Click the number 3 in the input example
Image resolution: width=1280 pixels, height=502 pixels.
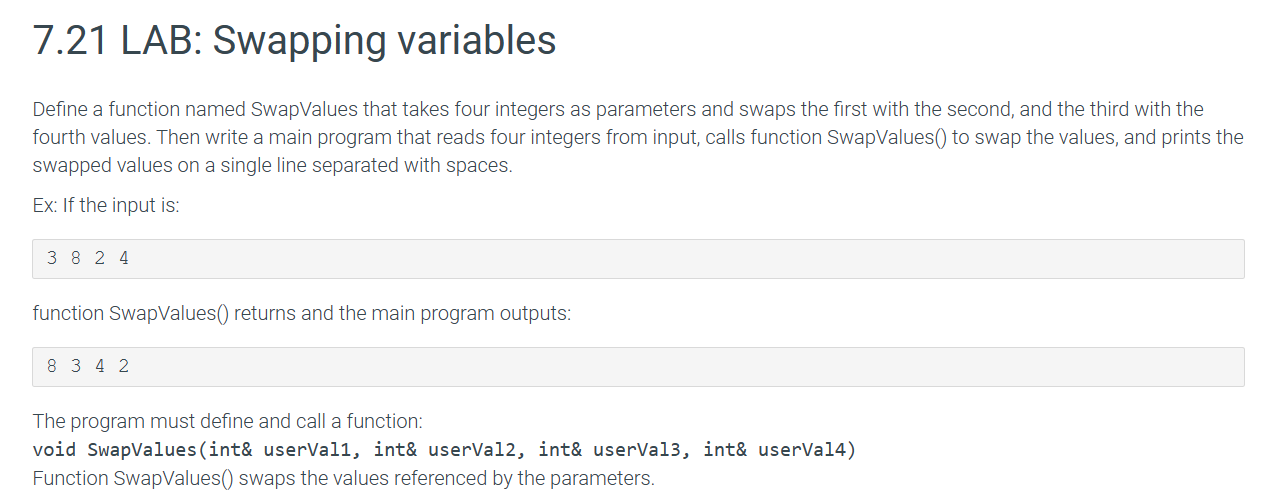pyautogui.click(x=52, y=258)
